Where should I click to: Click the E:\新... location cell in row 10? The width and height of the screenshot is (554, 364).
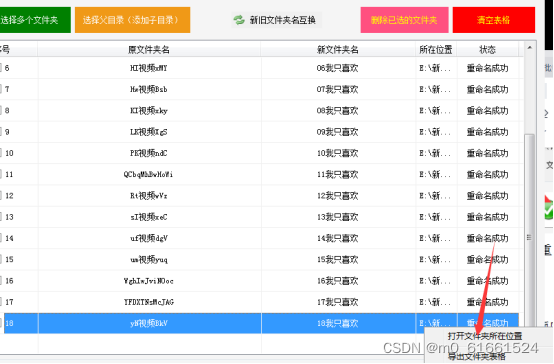pyautogui.click(x=435, y=153)
